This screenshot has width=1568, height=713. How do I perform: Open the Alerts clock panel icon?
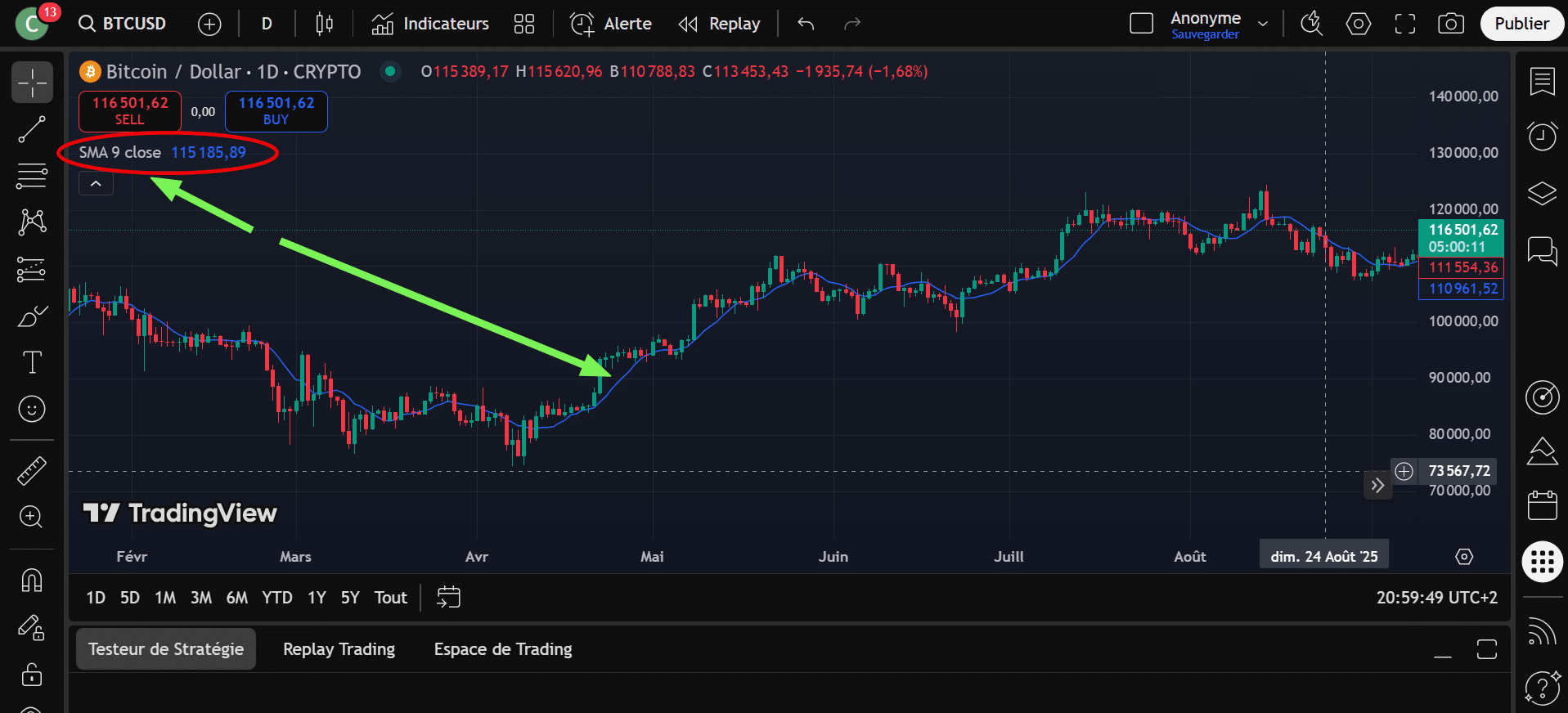pyautogui.click(x=1542, y=136)
